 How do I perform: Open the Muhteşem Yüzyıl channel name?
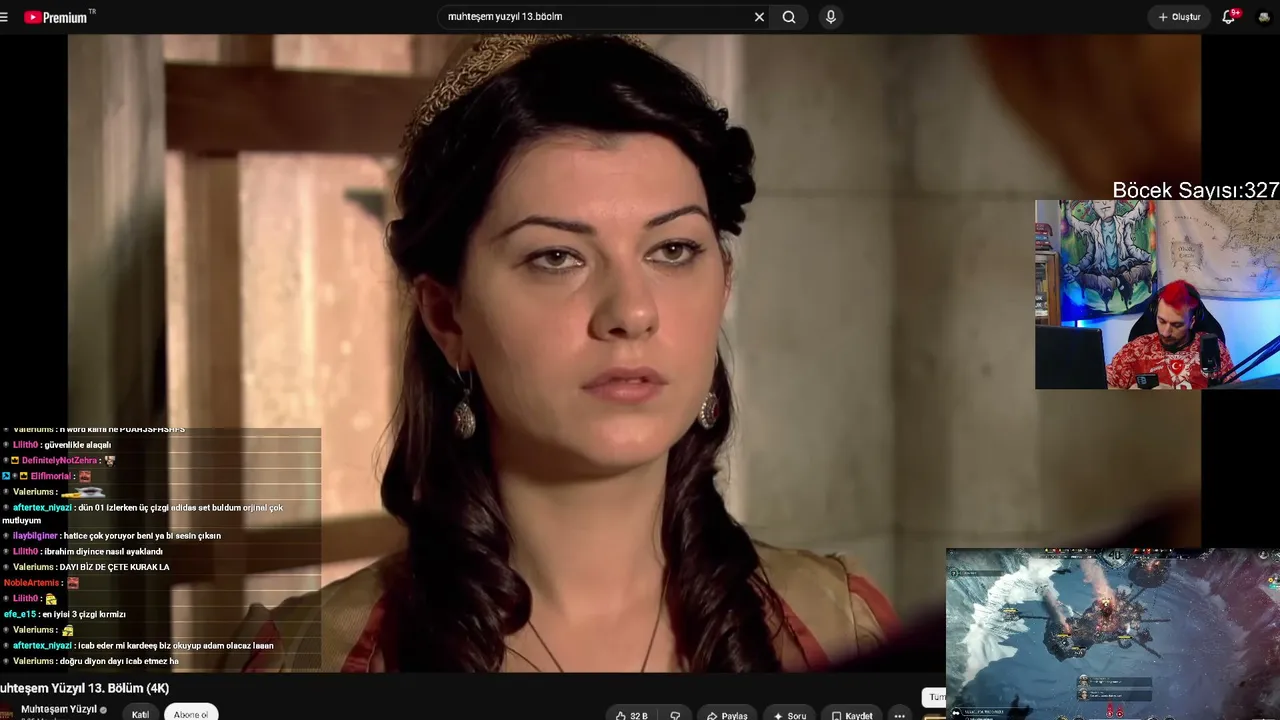coord(59,709)
